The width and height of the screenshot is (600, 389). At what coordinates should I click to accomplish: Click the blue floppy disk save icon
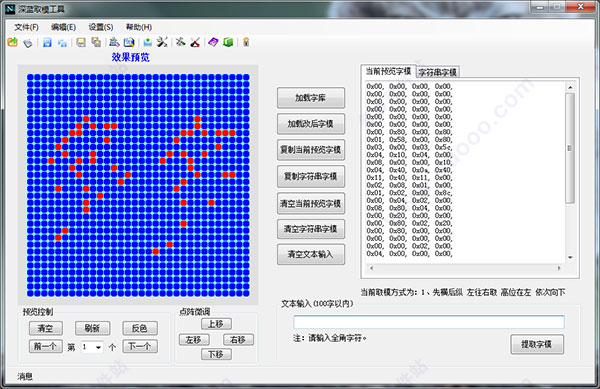pos(47,42)
